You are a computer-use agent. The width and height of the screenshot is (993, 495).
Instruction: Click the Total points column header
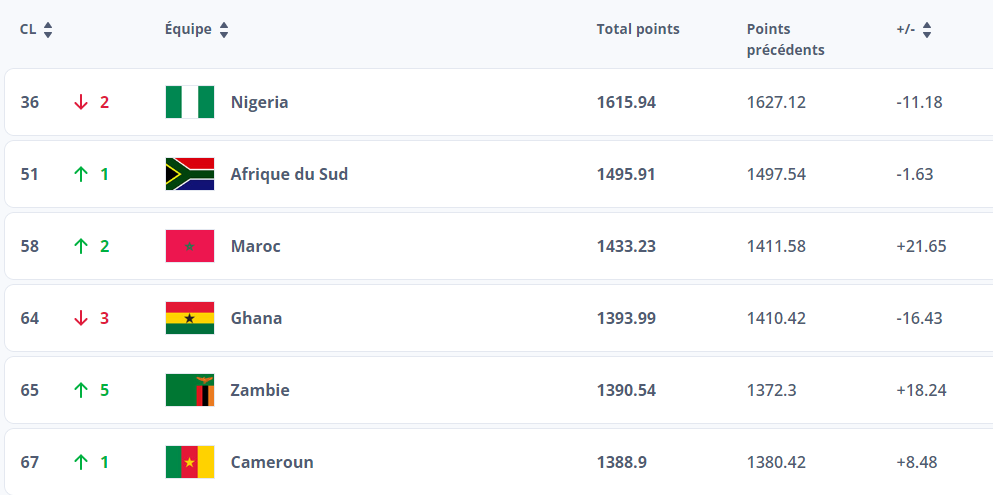click(637, 30)
